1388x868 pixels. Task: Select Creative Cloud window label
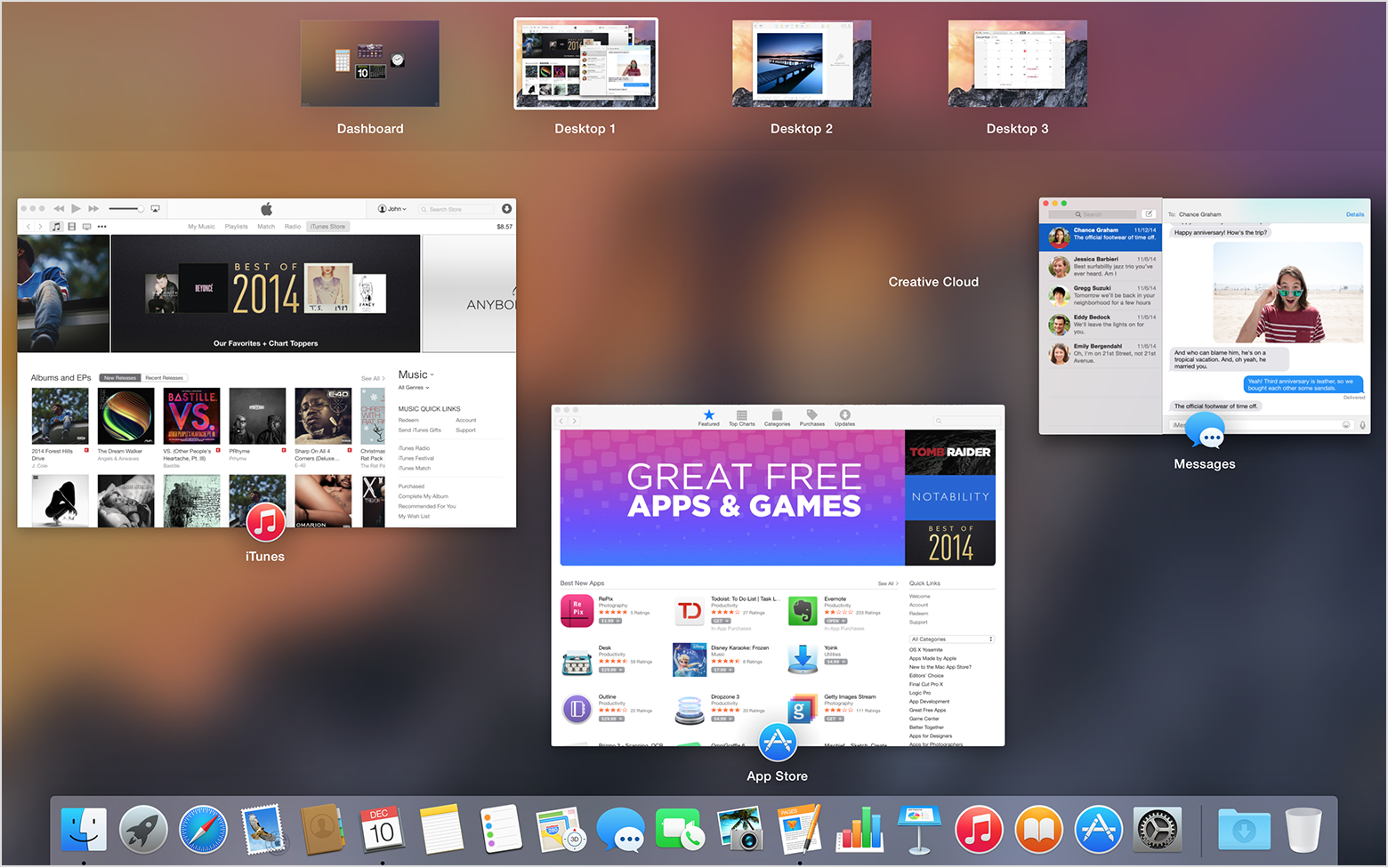(x=933, y=282)
